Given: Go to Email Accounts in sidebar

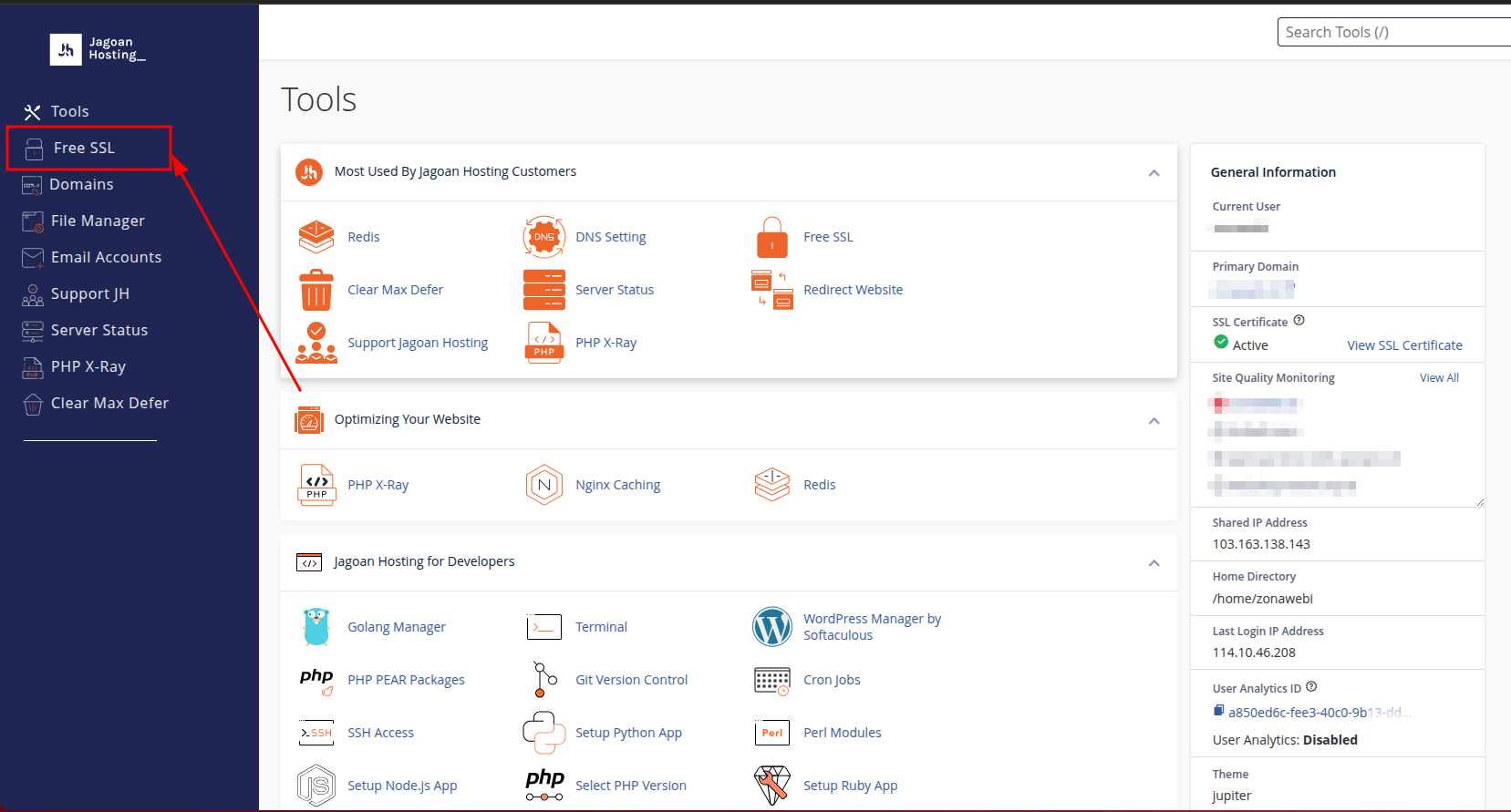Looking at the screenshot, I should [106, 257].
